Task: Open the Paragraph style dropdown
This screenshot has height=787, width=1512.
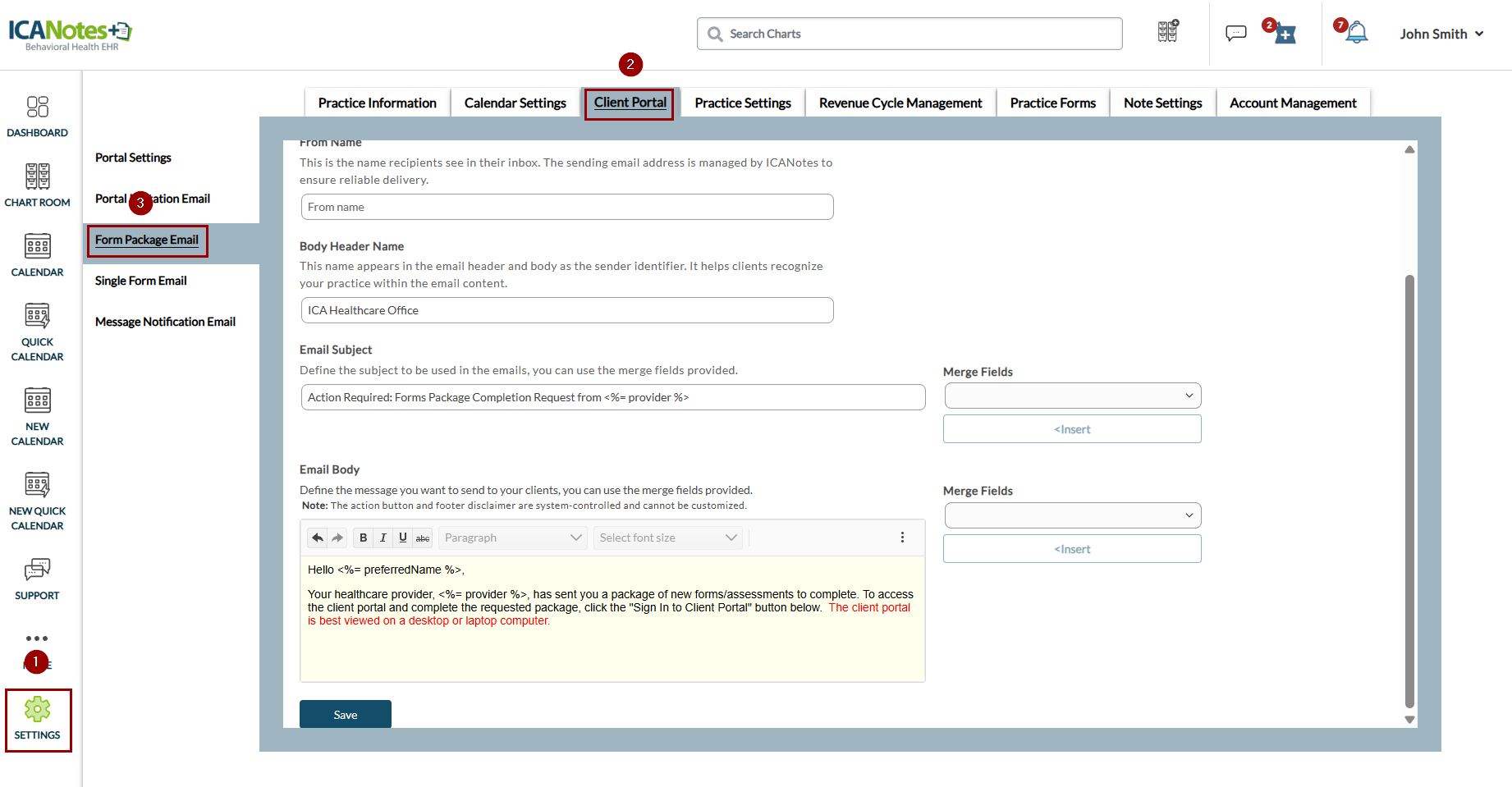Action: (513, 538)
